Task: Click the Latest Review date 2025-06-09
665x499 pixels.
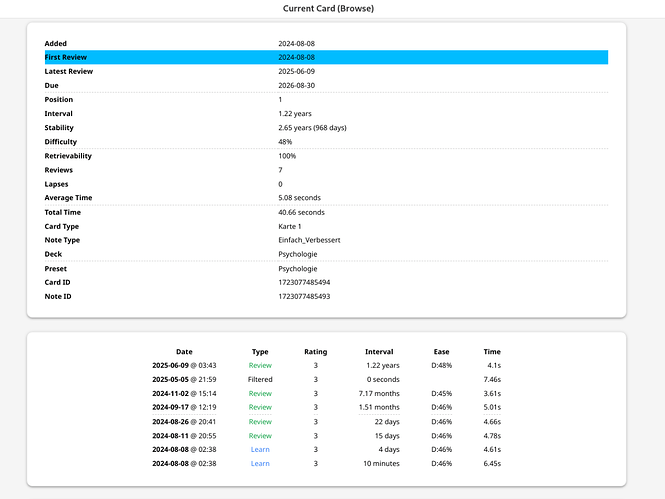Action: click(296, 71)
